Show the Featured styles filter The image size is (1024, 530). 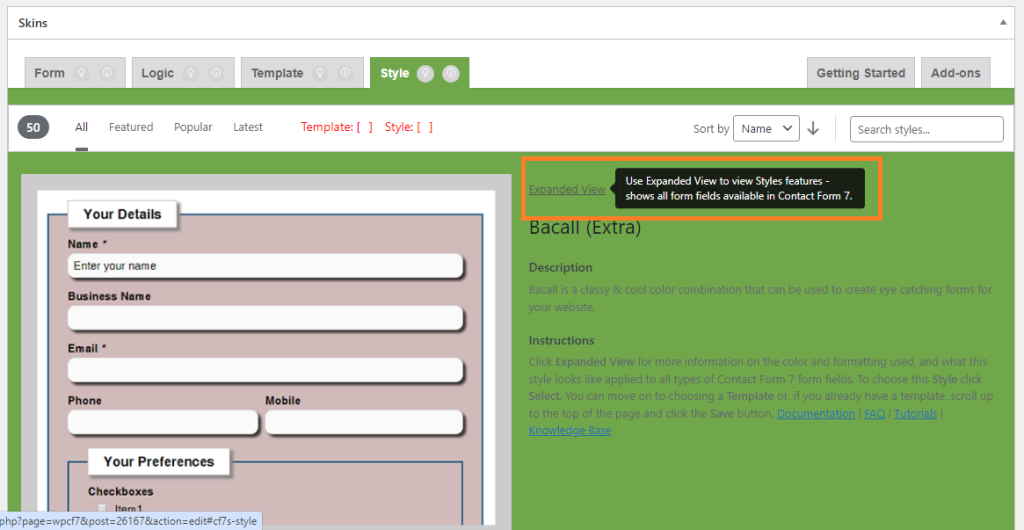[131, 127]
